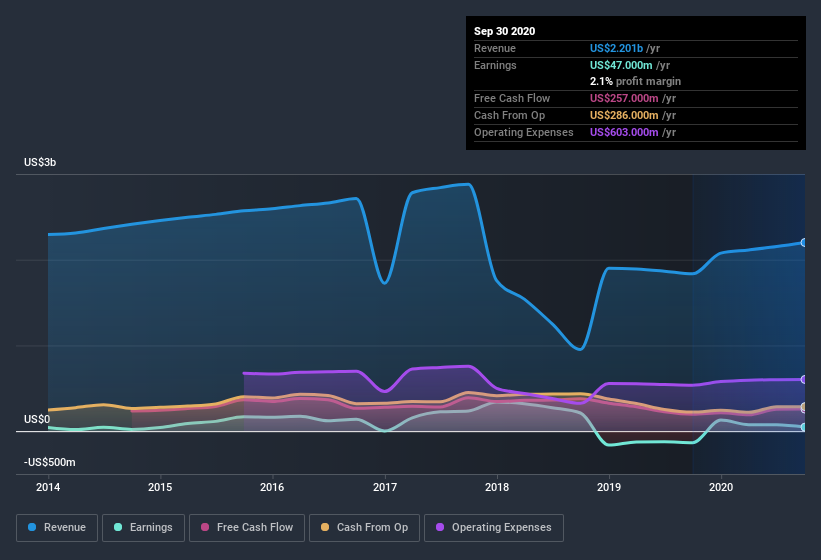
Task: Click the Sep 30 2020 tooltip date
Action: 504,31
